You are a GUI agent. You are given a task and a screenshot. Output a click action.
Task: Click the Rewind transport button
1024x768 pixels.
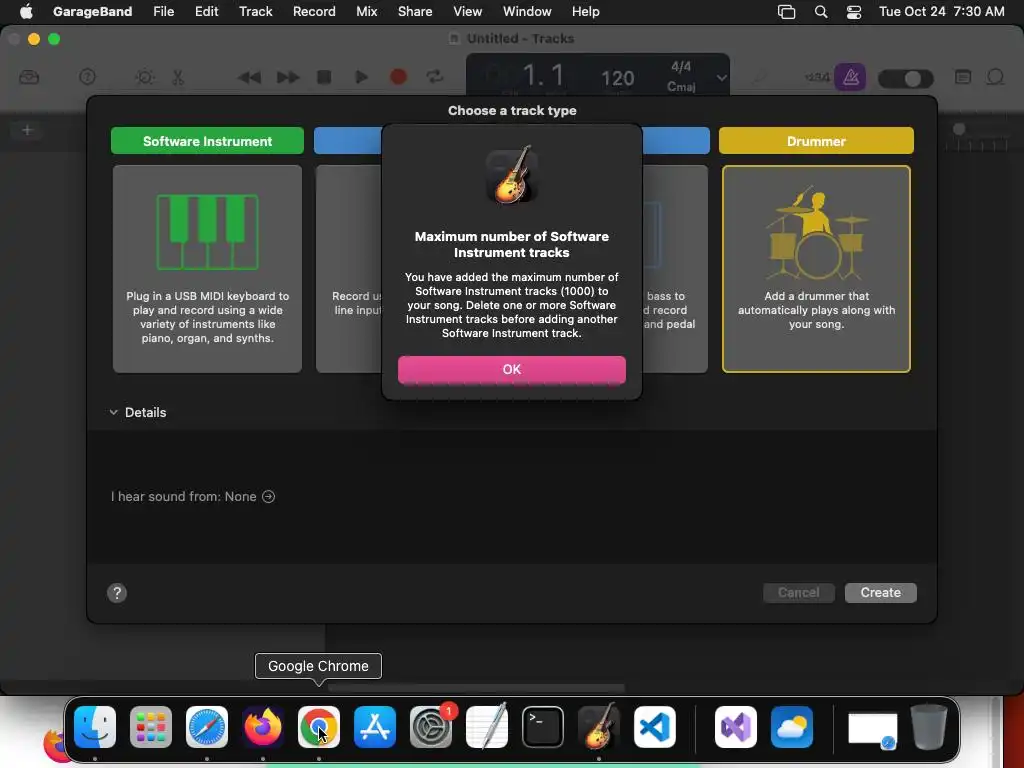pyautogui.click(x=249, y=77)
